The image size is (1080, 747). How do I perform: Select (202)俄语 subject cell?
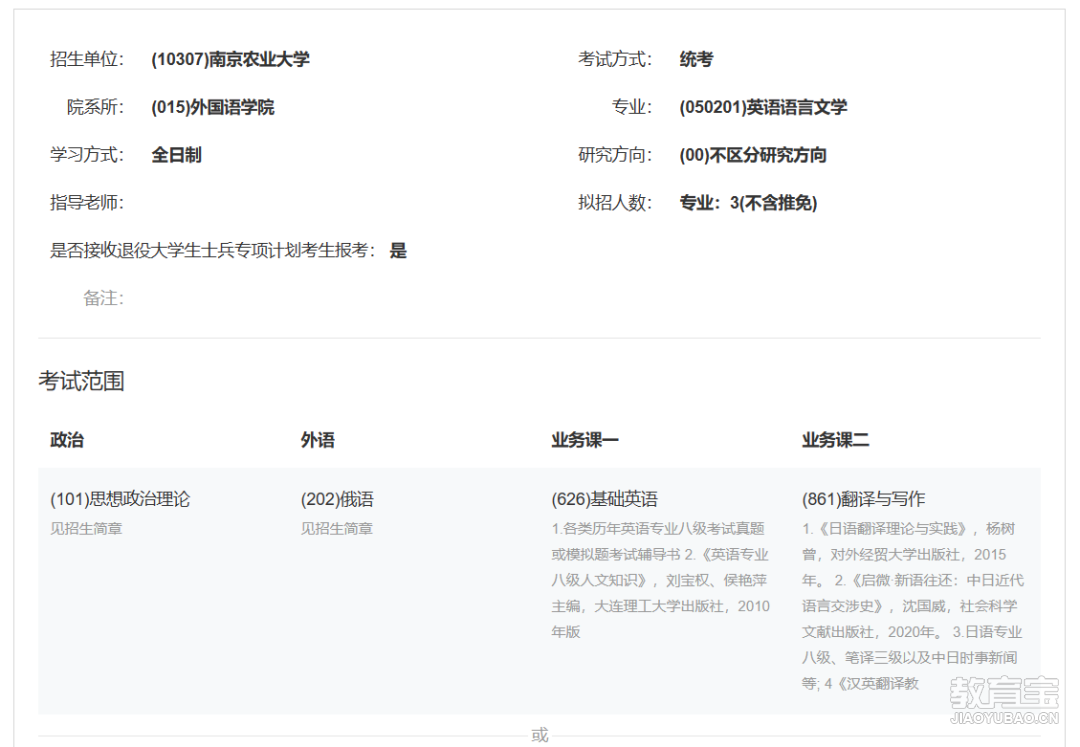[337, 499]
